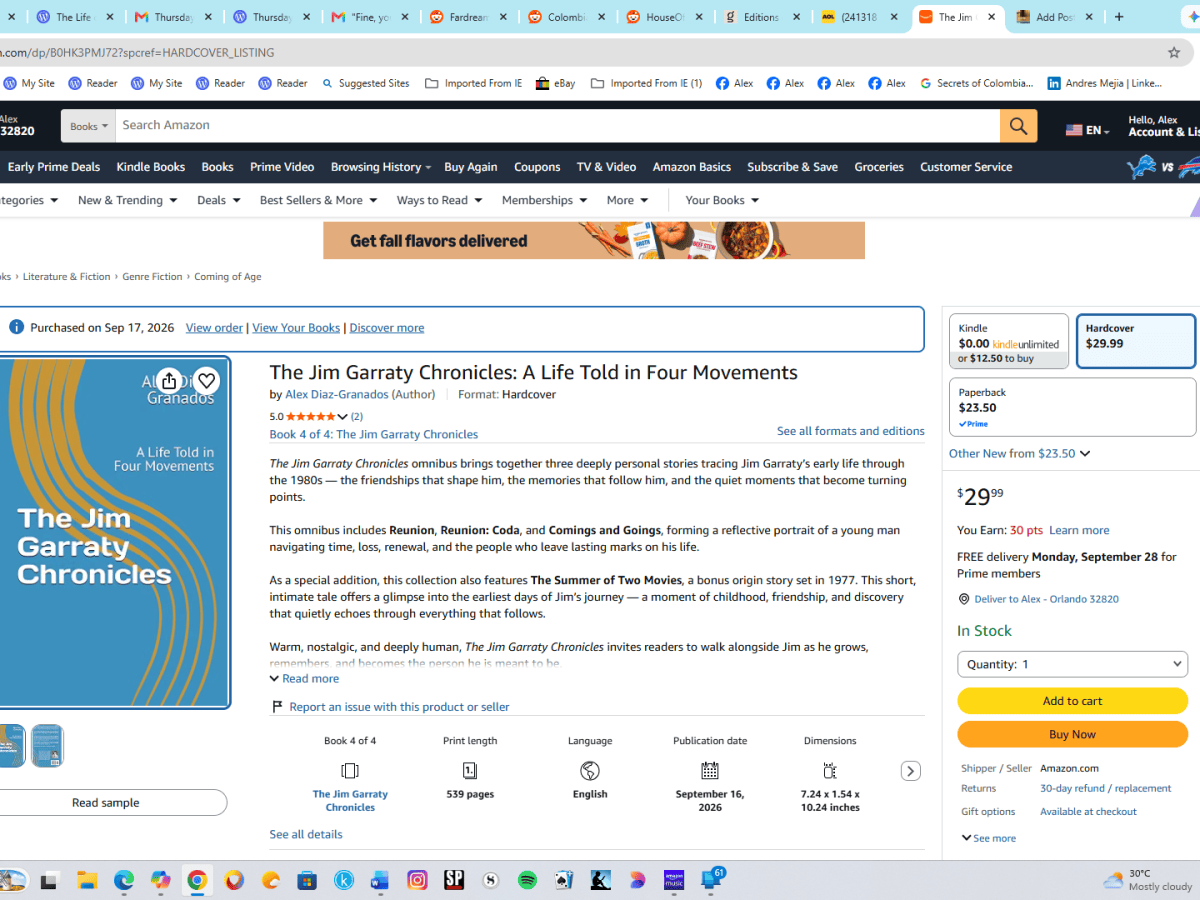Select the Paperback $23.50 format option
The height and width of the screenshot is (900, 1200).
pyautogui.click(x=1072, y=407)
